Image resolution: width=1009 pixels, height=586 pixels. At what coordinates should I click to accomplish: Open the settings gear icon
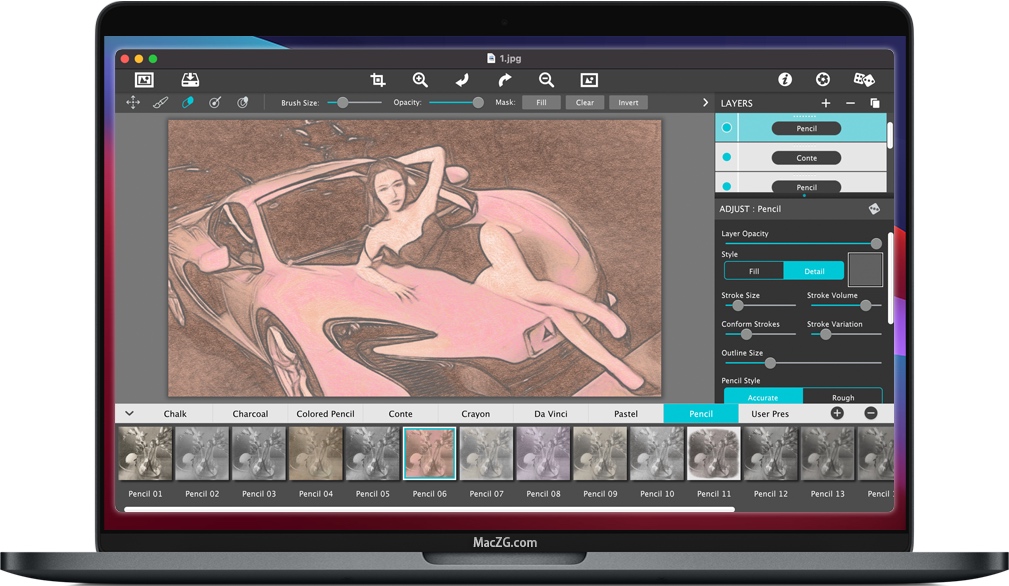coord(822,78)
